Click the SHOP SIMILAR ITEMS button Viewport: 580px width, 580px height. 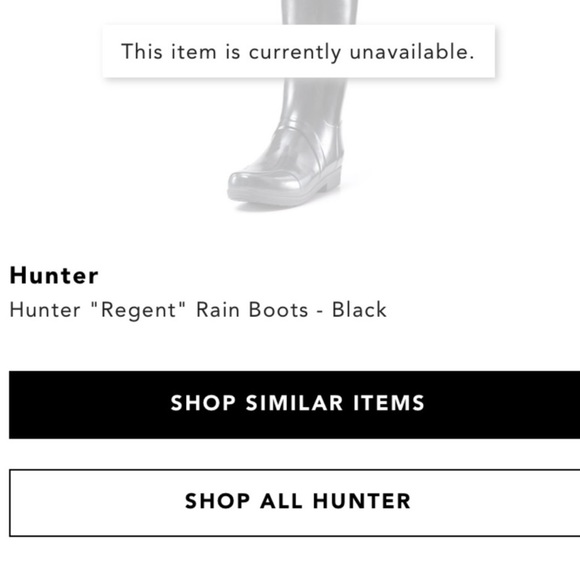pos(294,405)
